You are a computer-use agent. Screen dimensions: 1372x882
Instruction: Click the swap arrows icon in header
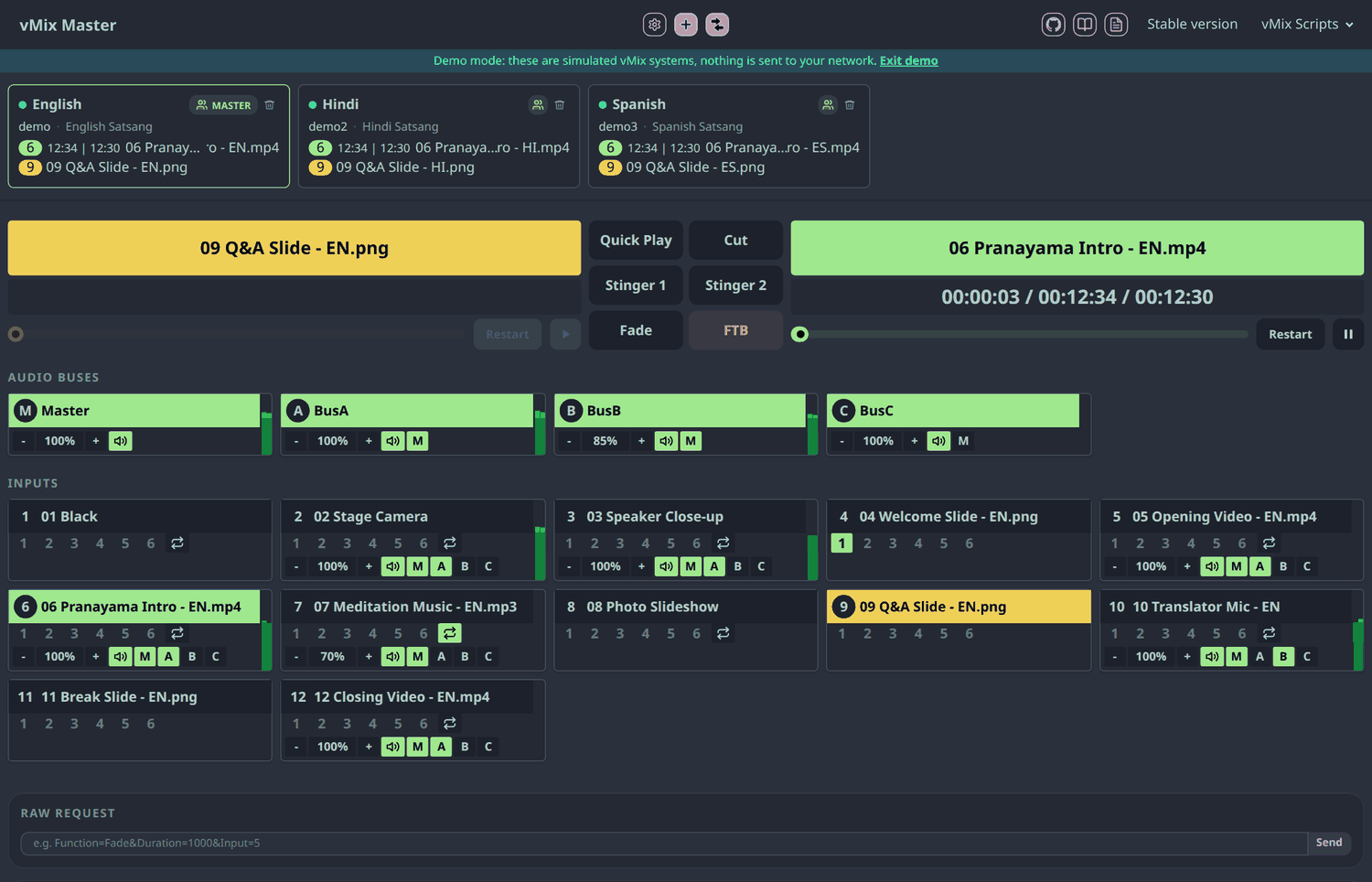point(718,25)
